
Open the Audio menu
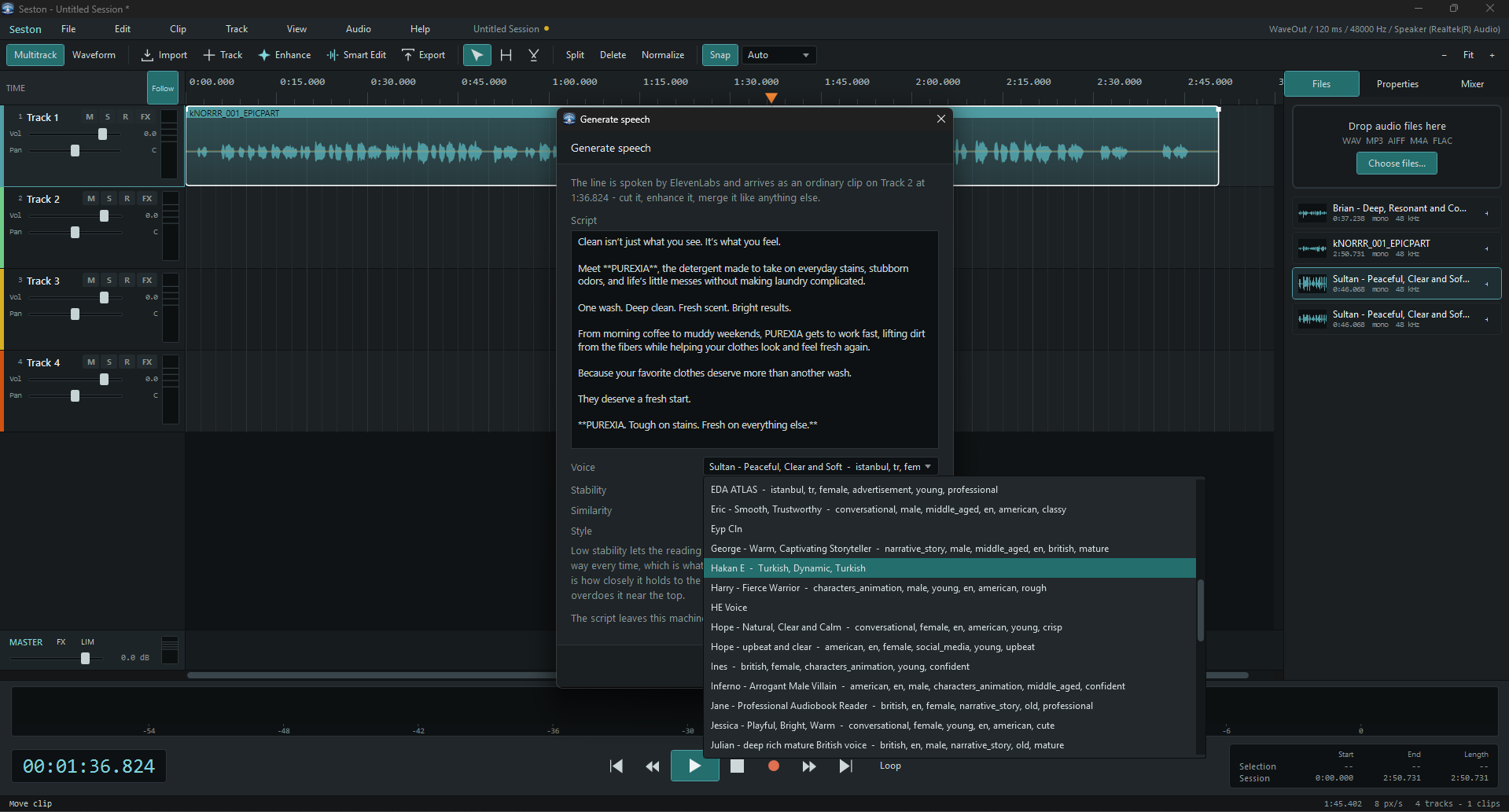(359, 29)
